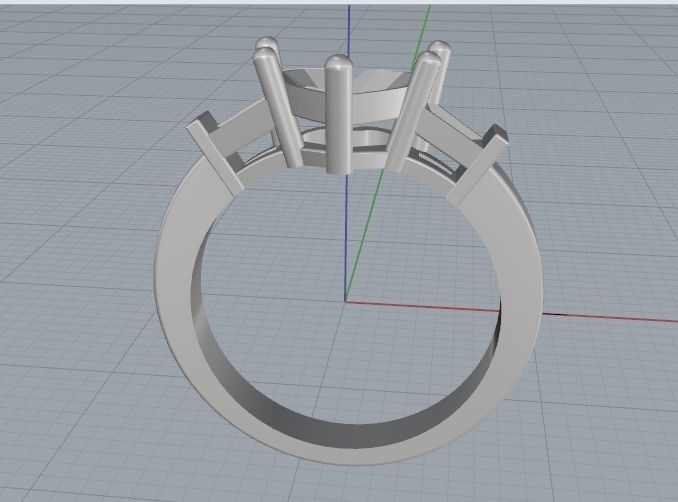The image size is (678, 502).
Task: Select the front center prong
Action: (338, 115)
